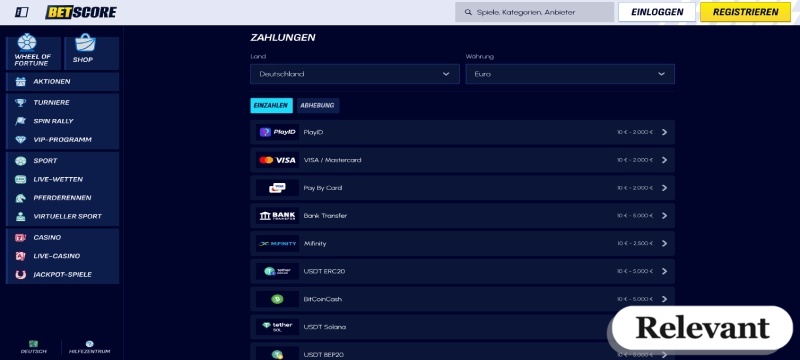Click the PlayID limit 10 € - 2.000 €

(635, 132)
